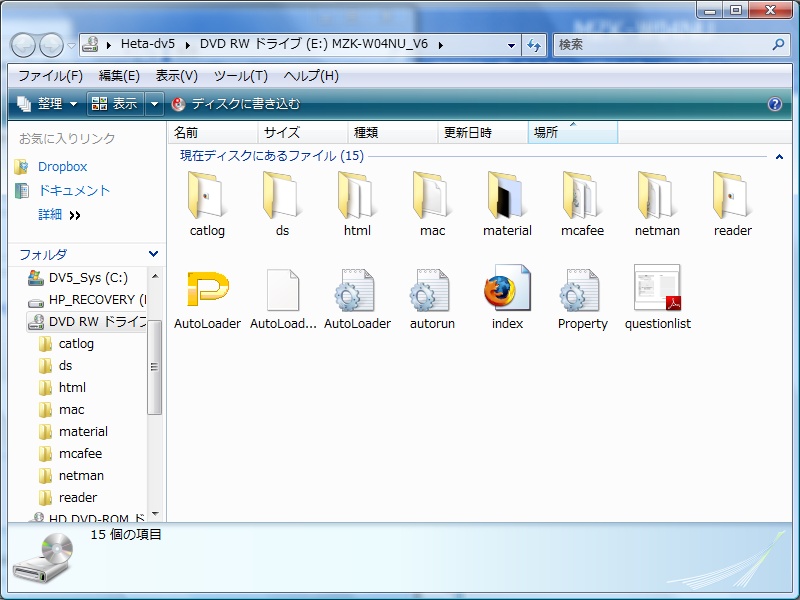Viewport: 800px width, 600px height.
Task: Open the dropdown arrow next to 表示
Action: click(154, 104)
